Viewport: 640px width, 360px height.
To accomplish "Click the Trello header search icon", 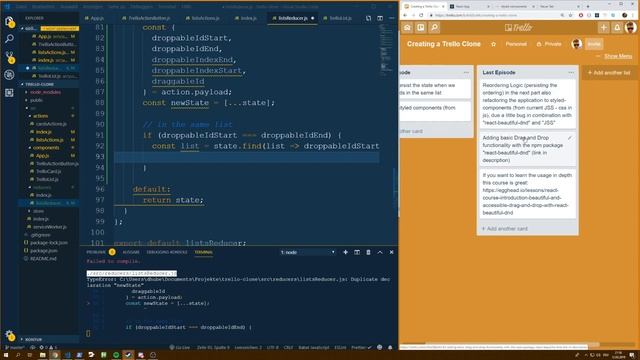I will (435, 28).
